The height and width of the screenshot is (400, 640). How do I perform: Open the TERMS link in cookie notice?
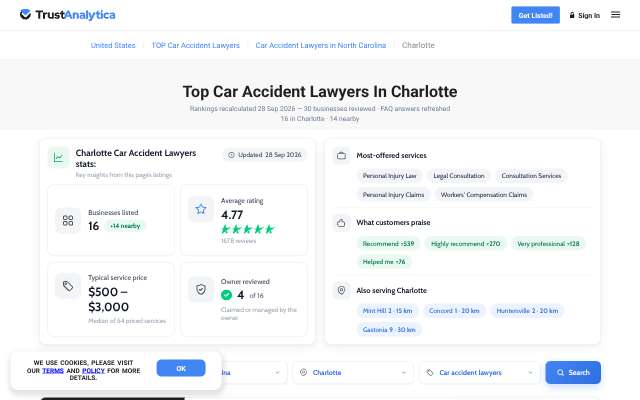click(x=53, y=371)
